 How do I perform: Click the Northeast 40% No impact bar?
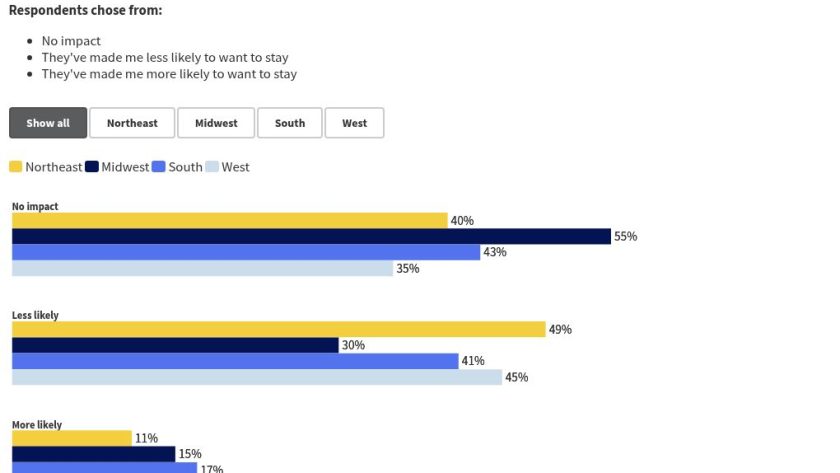coord(229,221)
